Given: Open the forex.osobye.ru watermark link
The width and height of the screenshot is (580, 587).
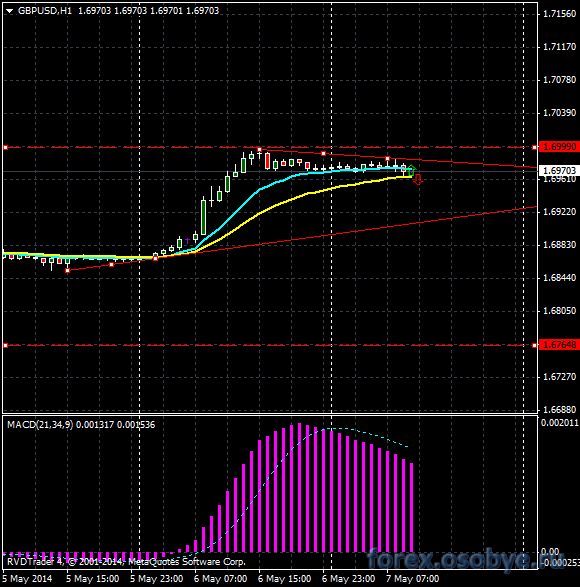Looking at the screenshot, I should (466, 560).
